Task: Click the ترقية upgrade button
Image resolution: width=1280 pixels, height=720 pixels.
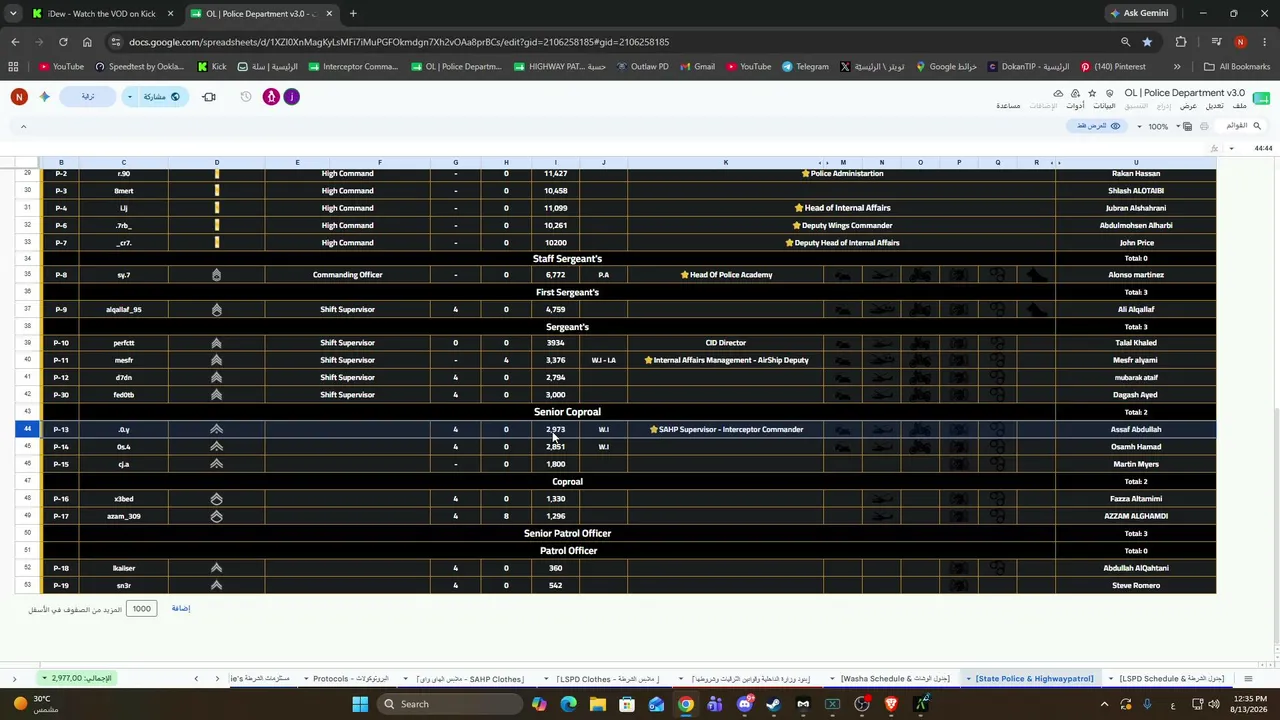Action: tap(88, 97)
